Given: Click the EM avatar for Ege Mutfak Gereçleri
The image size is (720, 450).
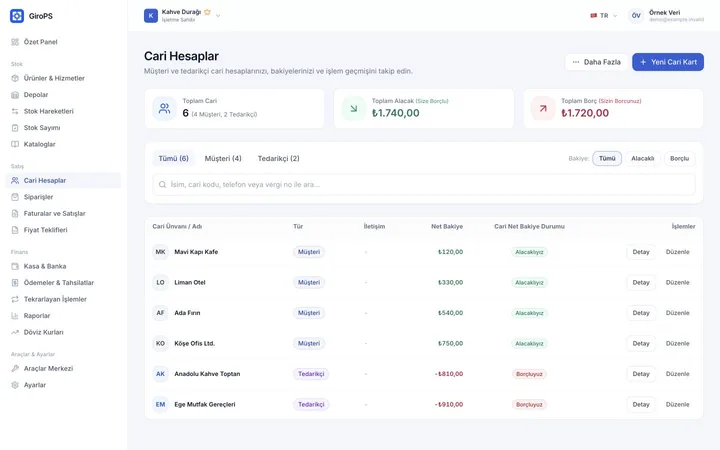Looking at the screenshot, I should tap(160, 405).
